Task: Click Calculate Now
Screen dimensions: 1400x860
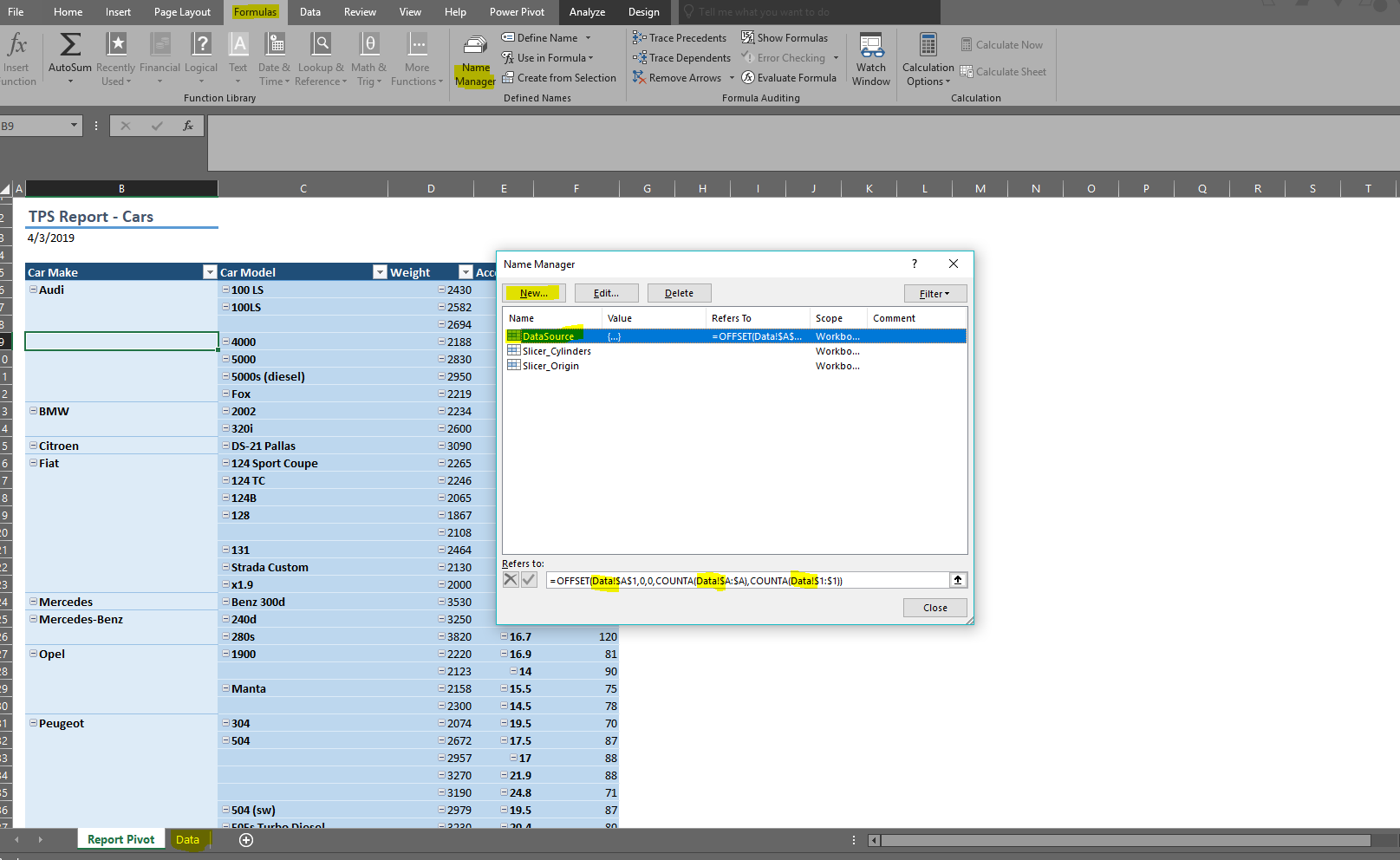Action: [x=1002, y=44]
